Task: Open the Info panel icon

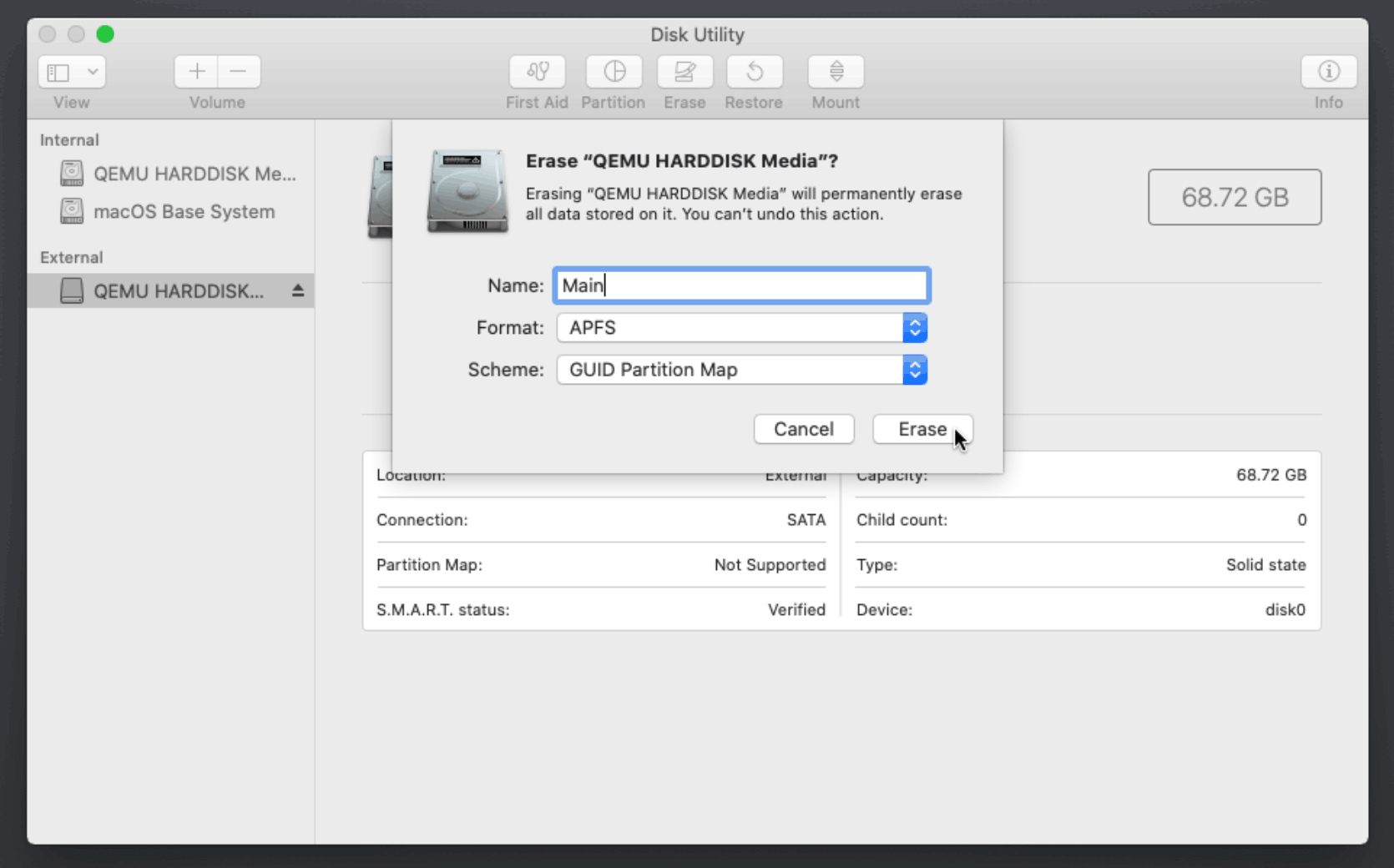Action: (1329, 72)
